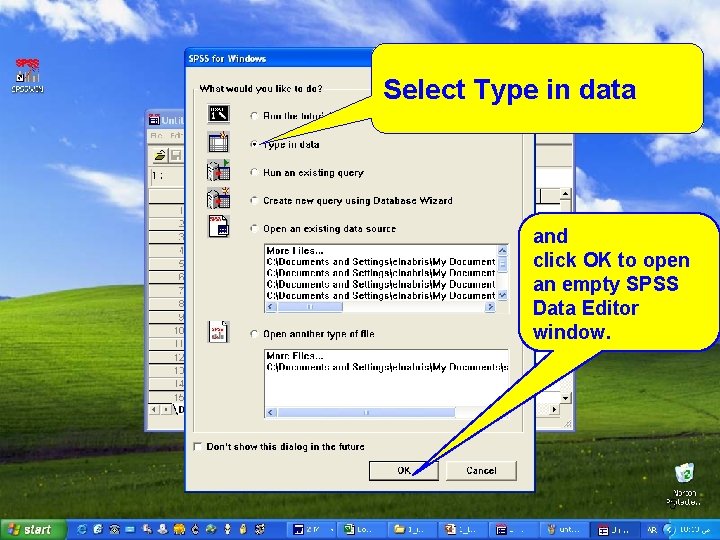Click up arrow of data source list scrollbar
This screenshot has width=720, height=540.
[502, 250]
